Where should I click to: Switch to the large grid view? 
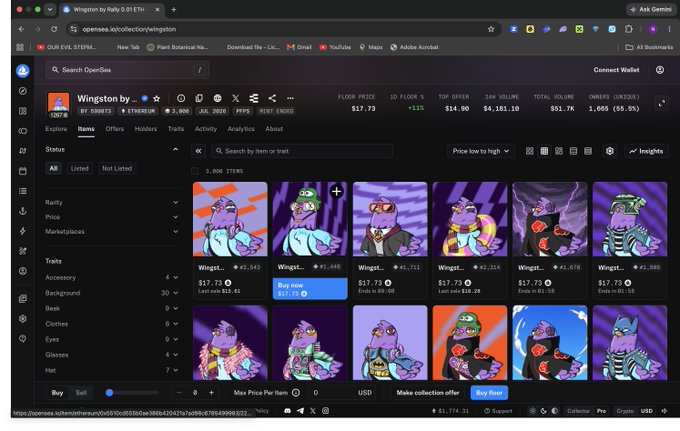[530, 151]
